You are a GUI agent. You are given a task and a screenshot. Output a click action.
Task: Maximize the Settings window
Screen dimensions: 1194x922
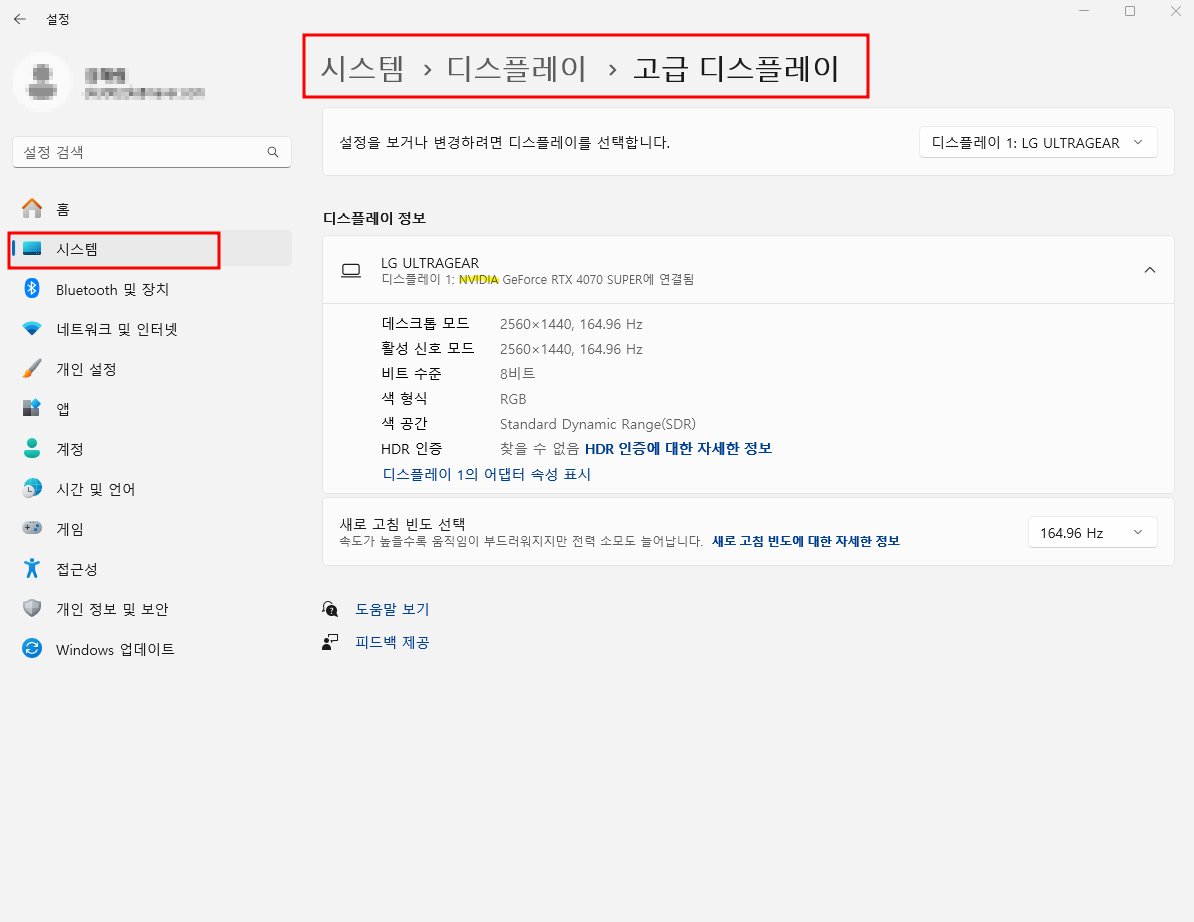[1130, 11]
